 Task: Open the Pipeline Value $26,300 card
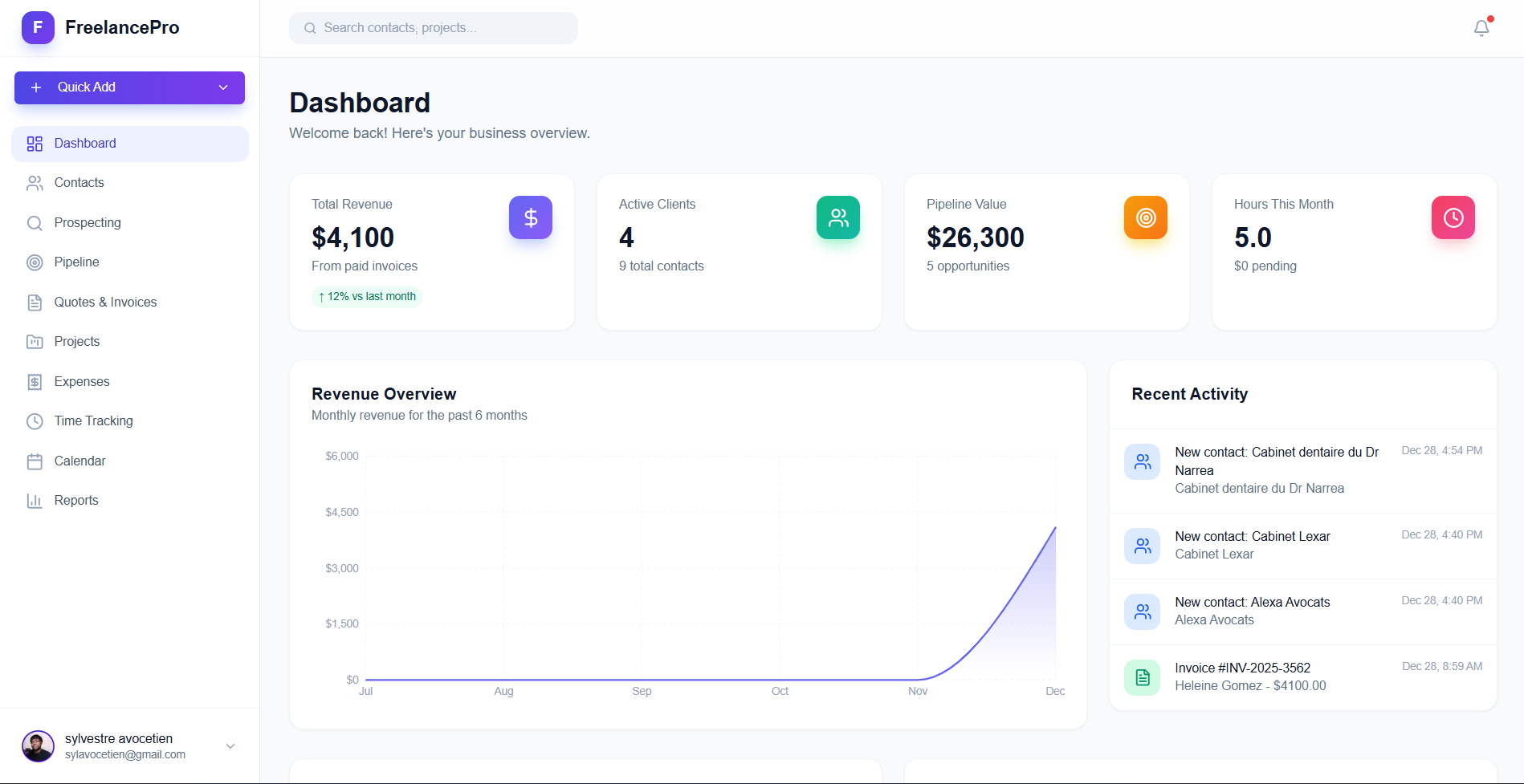(1047, 252)
